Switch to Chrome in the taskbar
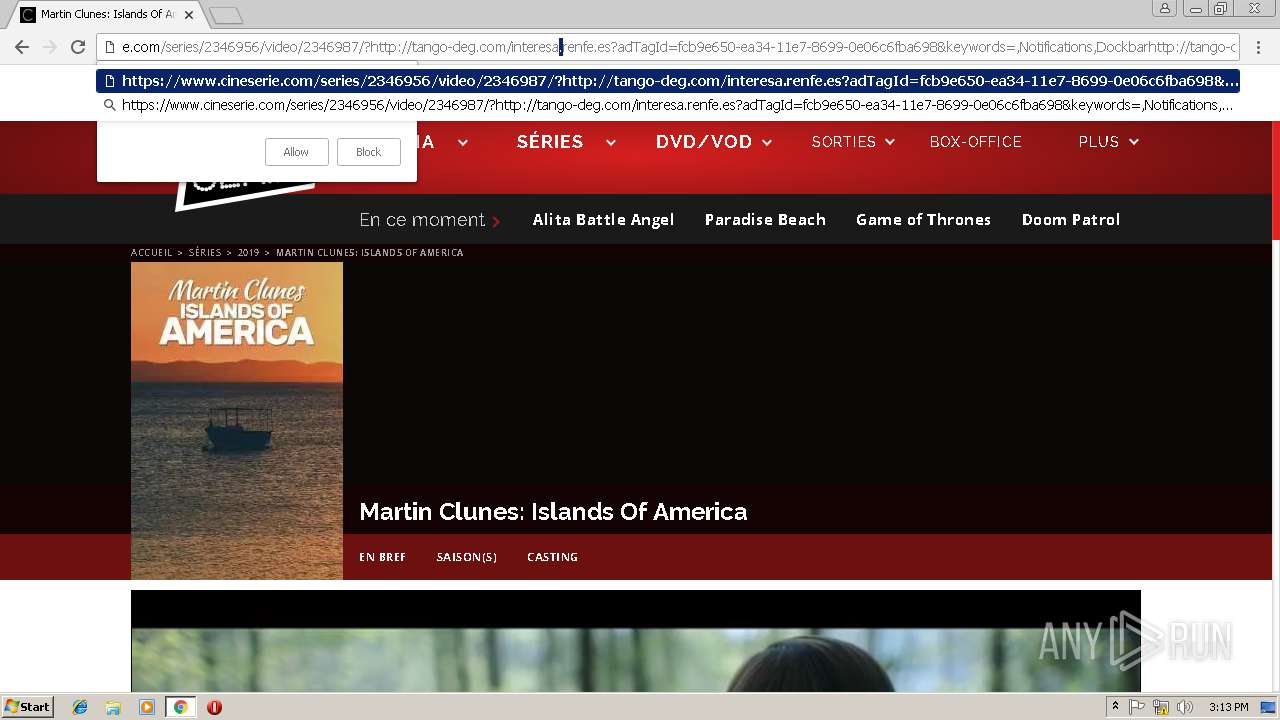Image resolution: width=1280 pixels, height=720 pixels. pyautogui.click(x=180, y=707)
